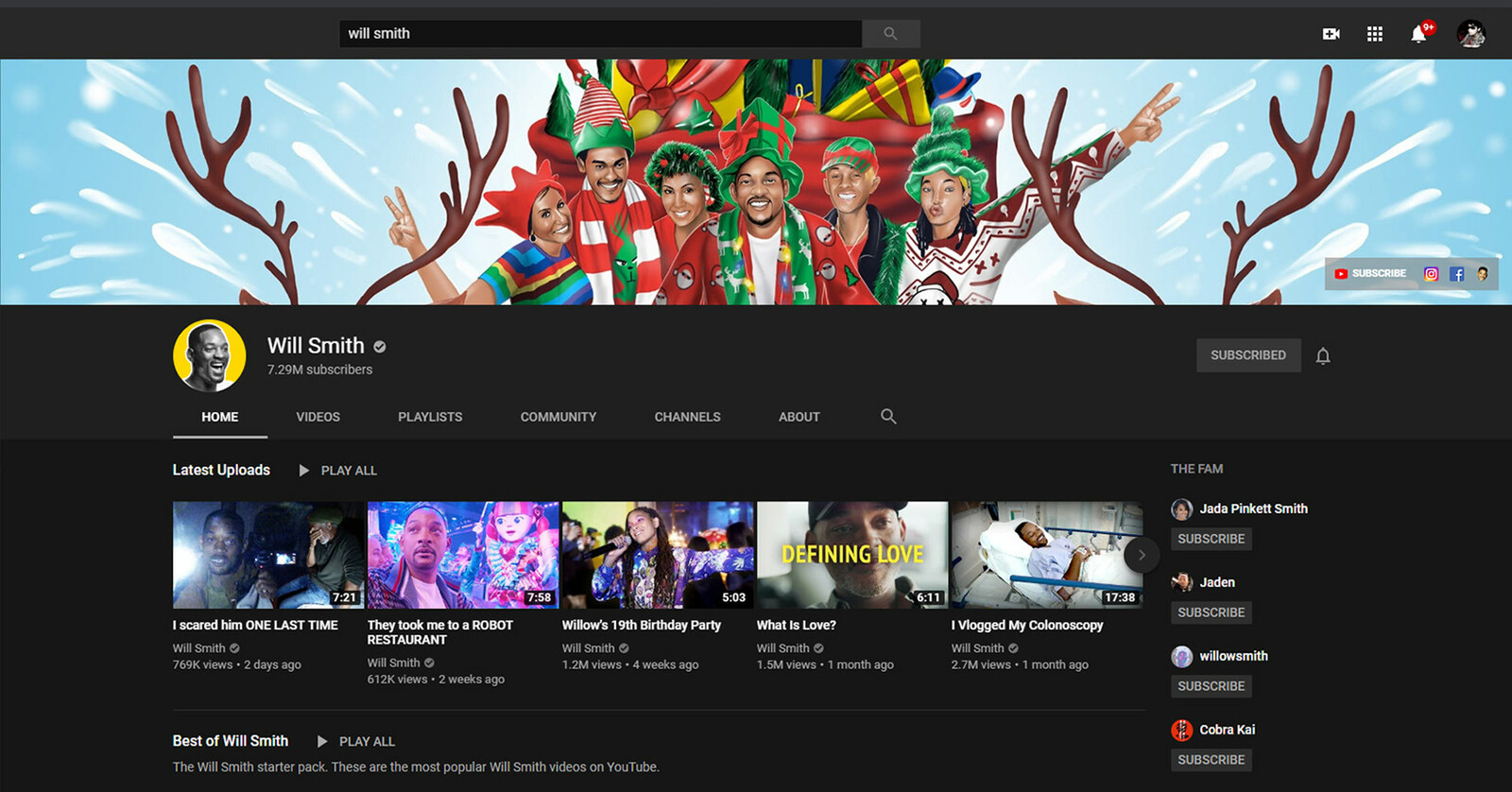The height and width of the screenshot is (792, 1512).
Task: Search within the channel using magnifier
Action: [888, 416]
